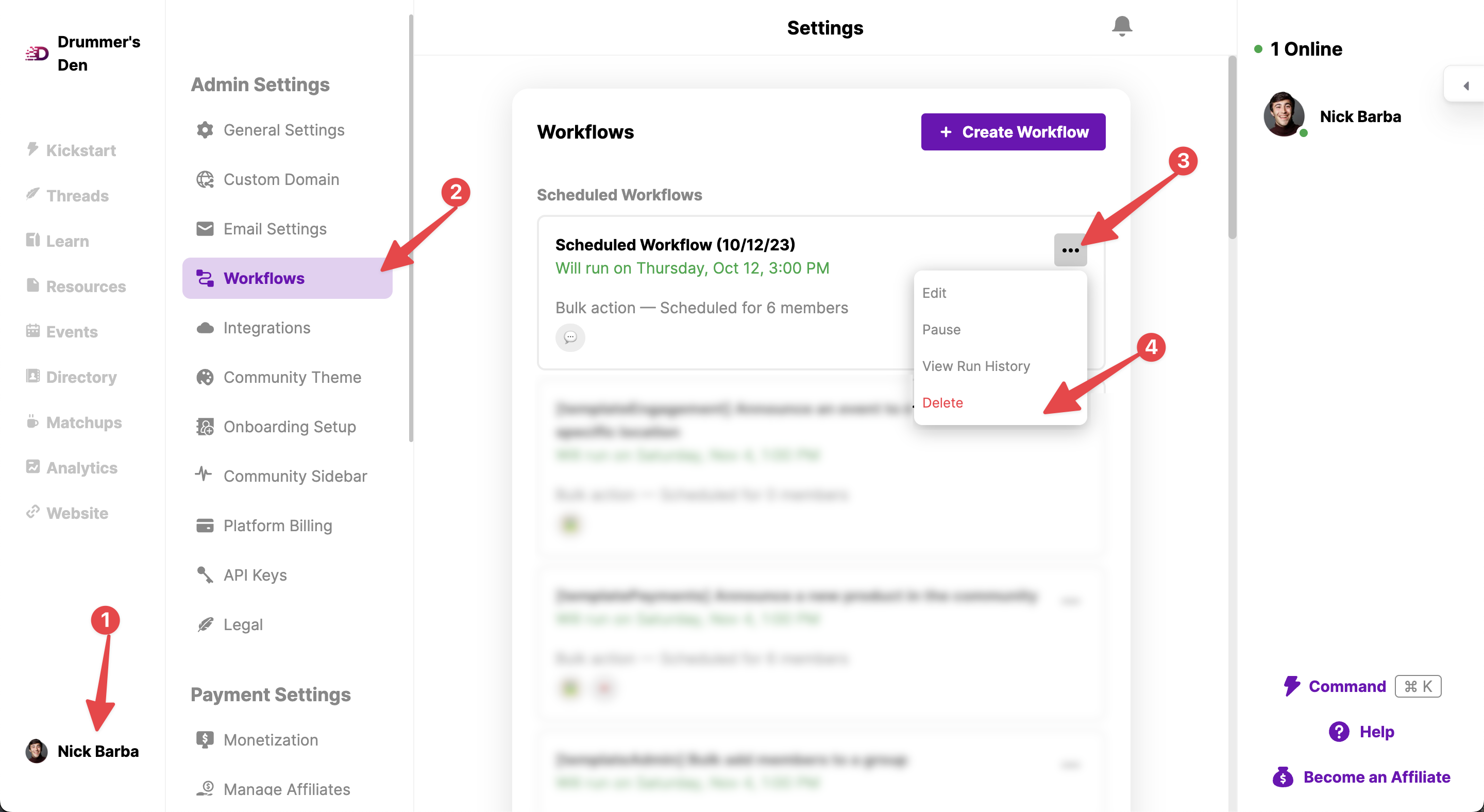Open the Command palette
Image resolution: width=1484 pixels, height=812 pixels.
click(x=1362, y=686)
